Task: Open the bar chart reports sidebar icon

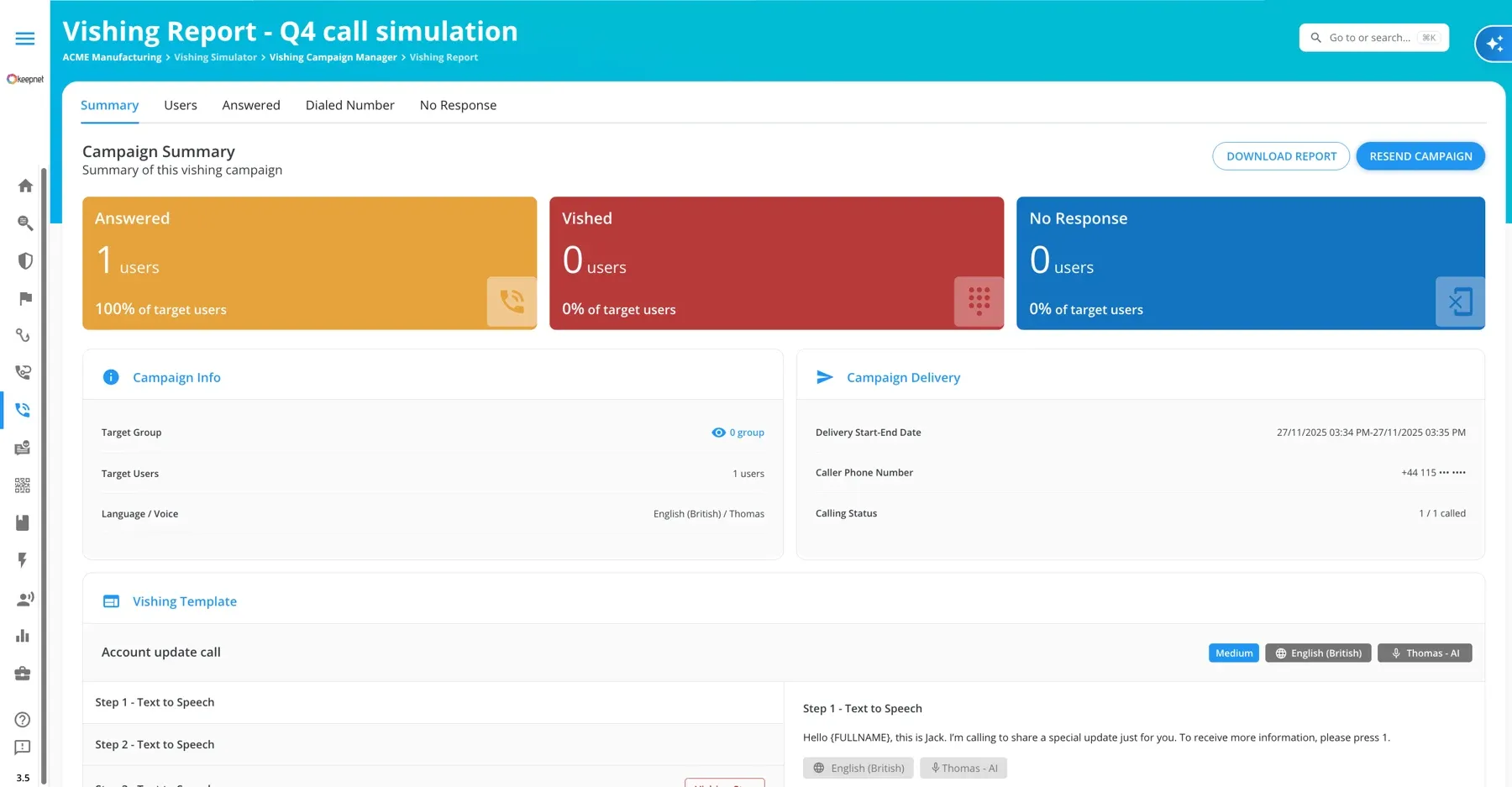Action: (23, 636)
